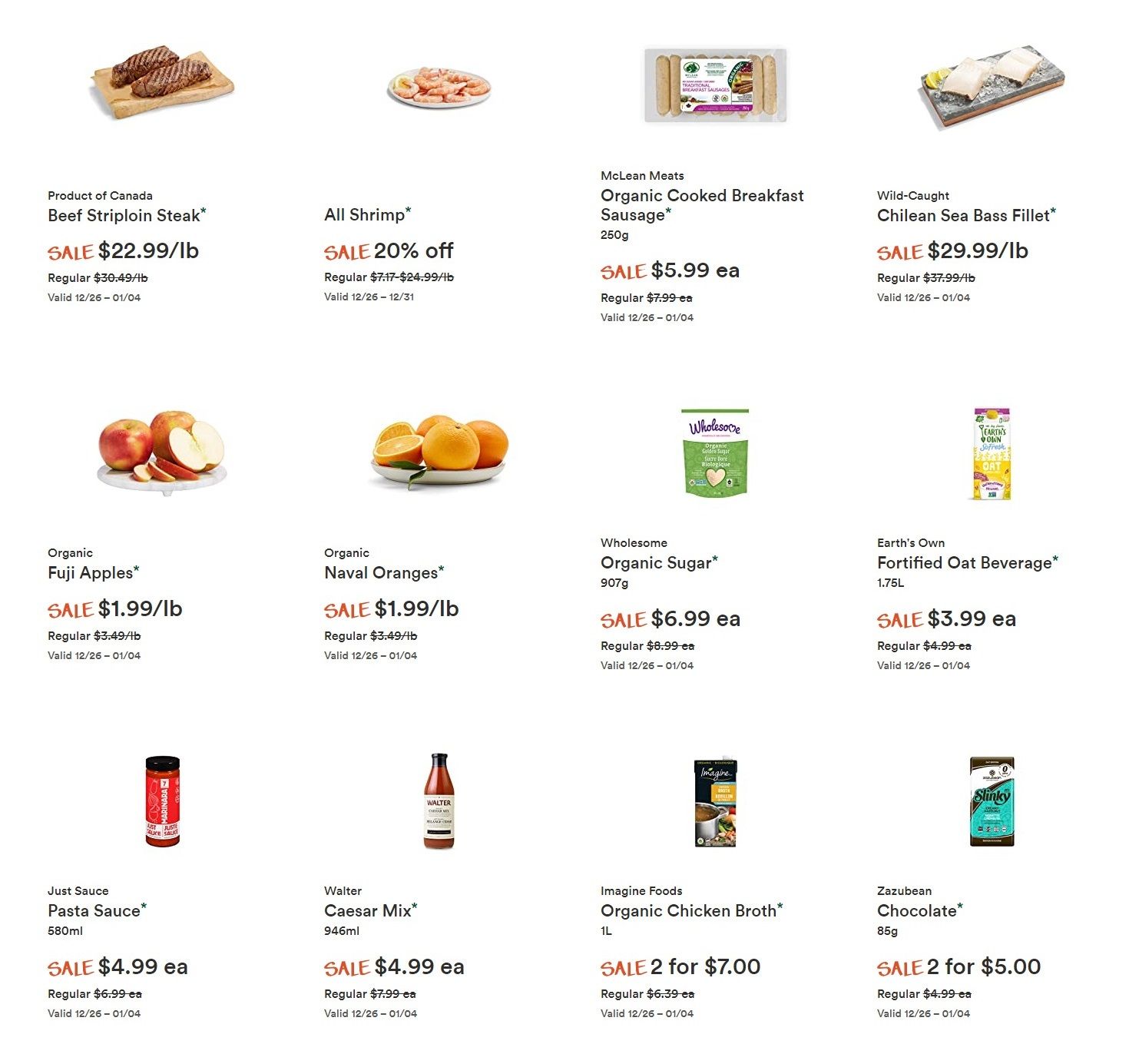Select the Wholesome Organic Sugar bag image

point(715,452)
